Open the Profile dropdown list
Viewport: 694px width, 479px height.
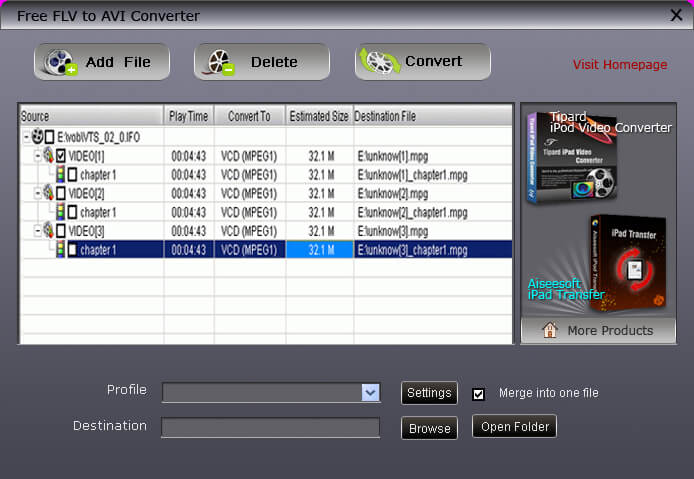click(x=370, y=393)
